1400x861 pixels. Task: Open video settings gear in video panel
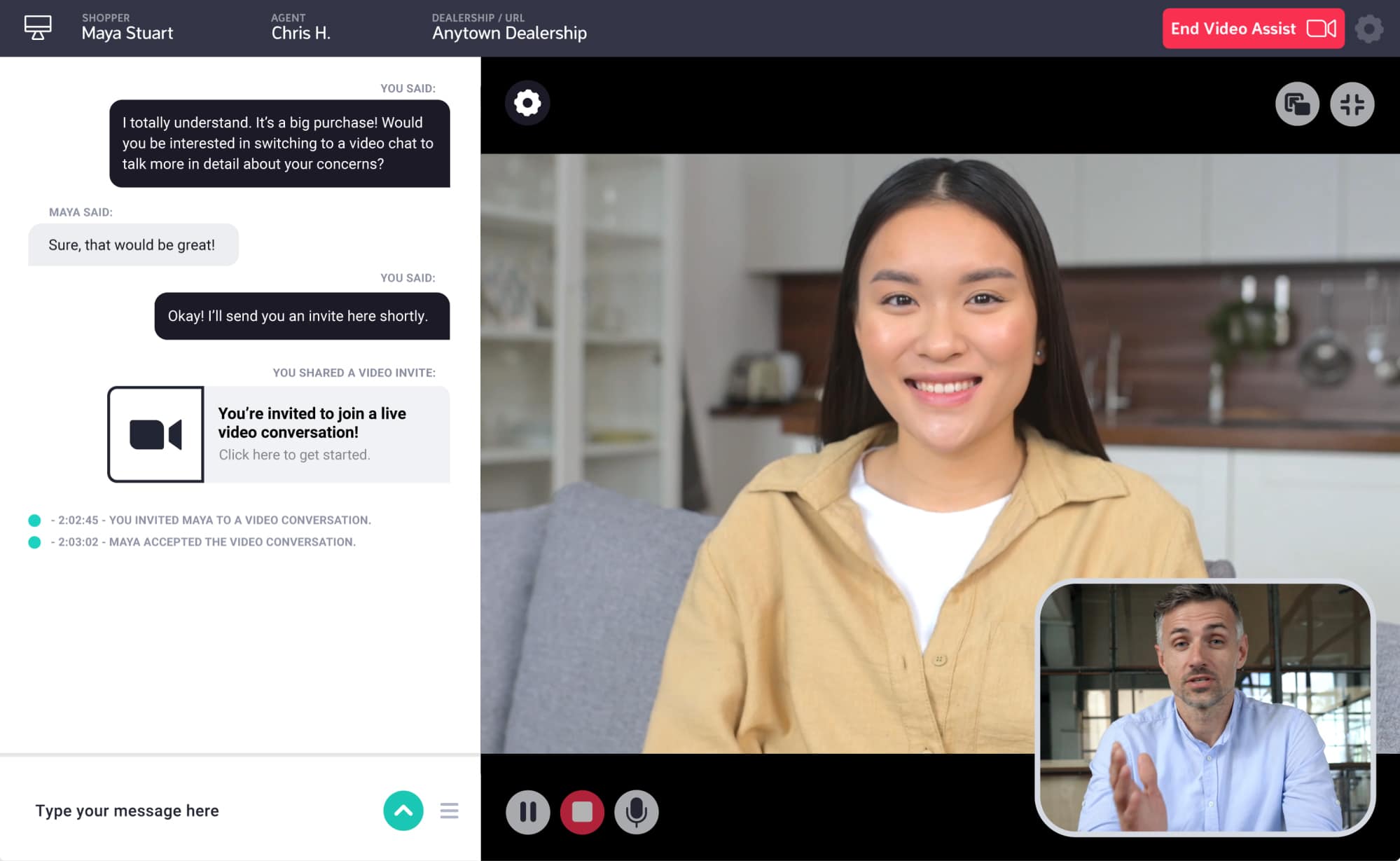(527, 104)
